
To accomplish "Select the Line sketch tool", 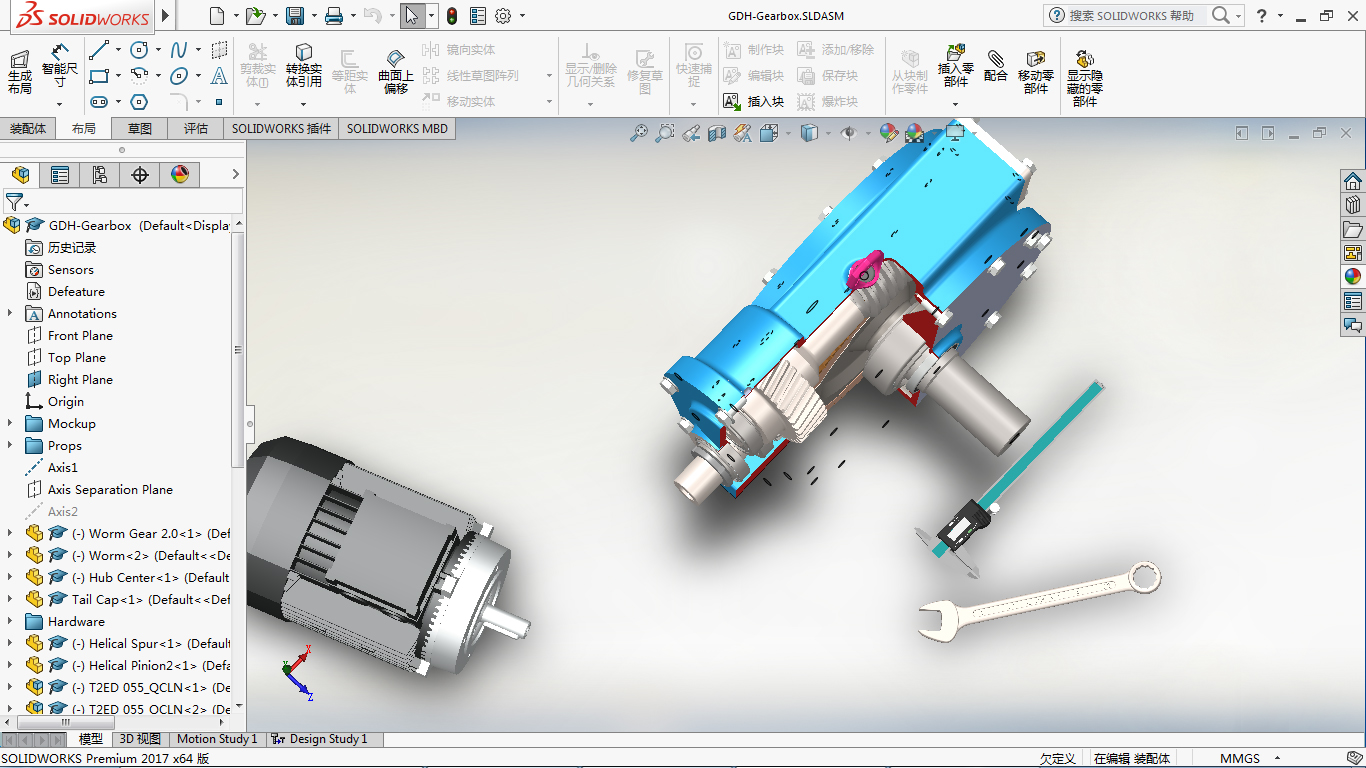I will [x=99, y=50].
